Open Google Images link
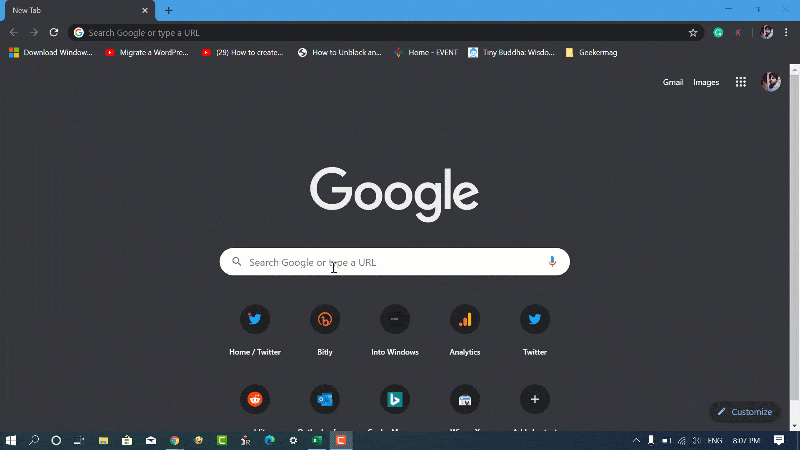The height and width of the screenshot is (450, 800). click(706, 82)
